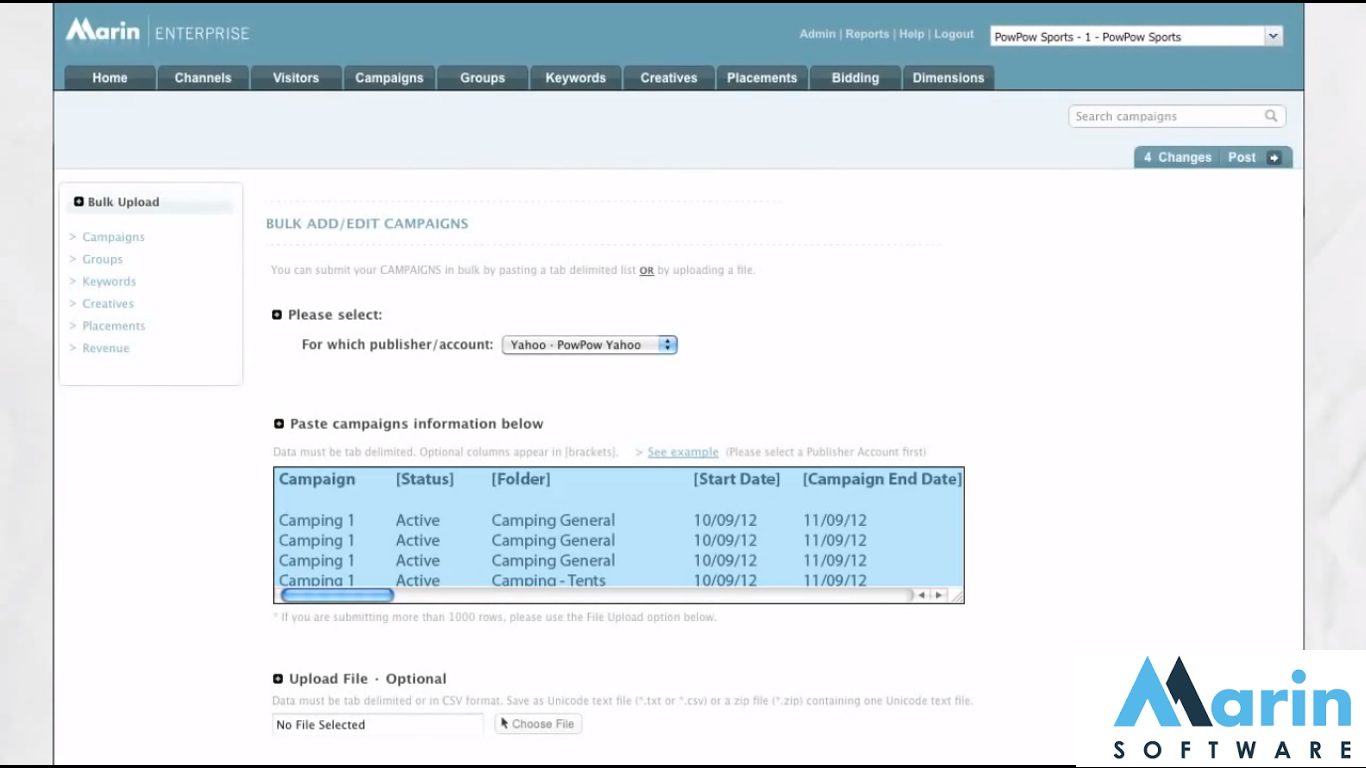
Task: Click the square icon beside Paste campaigns information
Action: [277, 423]
